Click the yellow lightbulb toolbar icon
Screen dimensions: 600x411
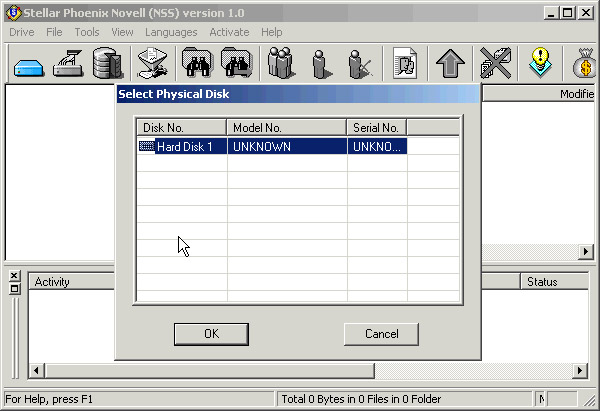[x=541, y=64]
